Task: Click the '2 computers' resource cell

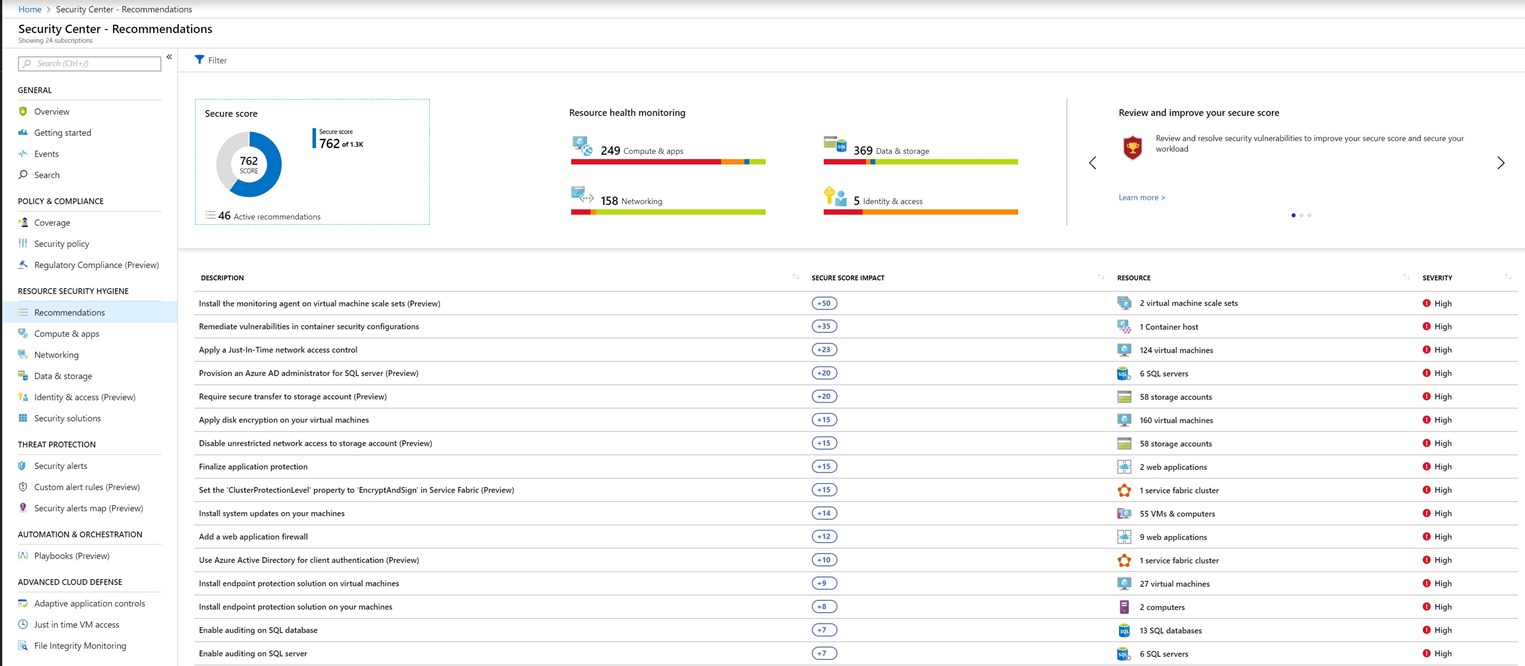Action: (x=1162, y=607)
